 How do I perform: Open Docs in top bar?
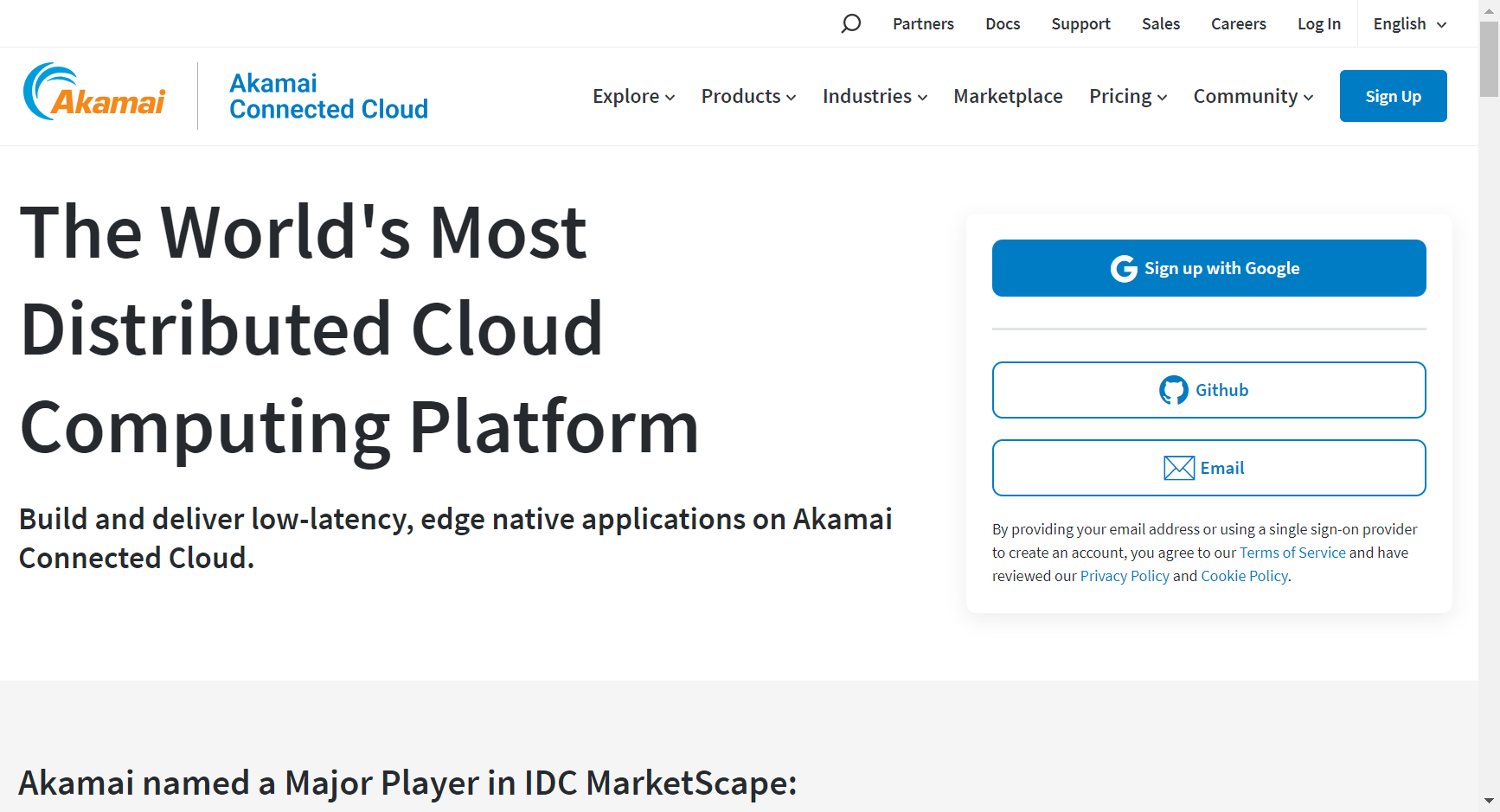tap(1003, 24)
